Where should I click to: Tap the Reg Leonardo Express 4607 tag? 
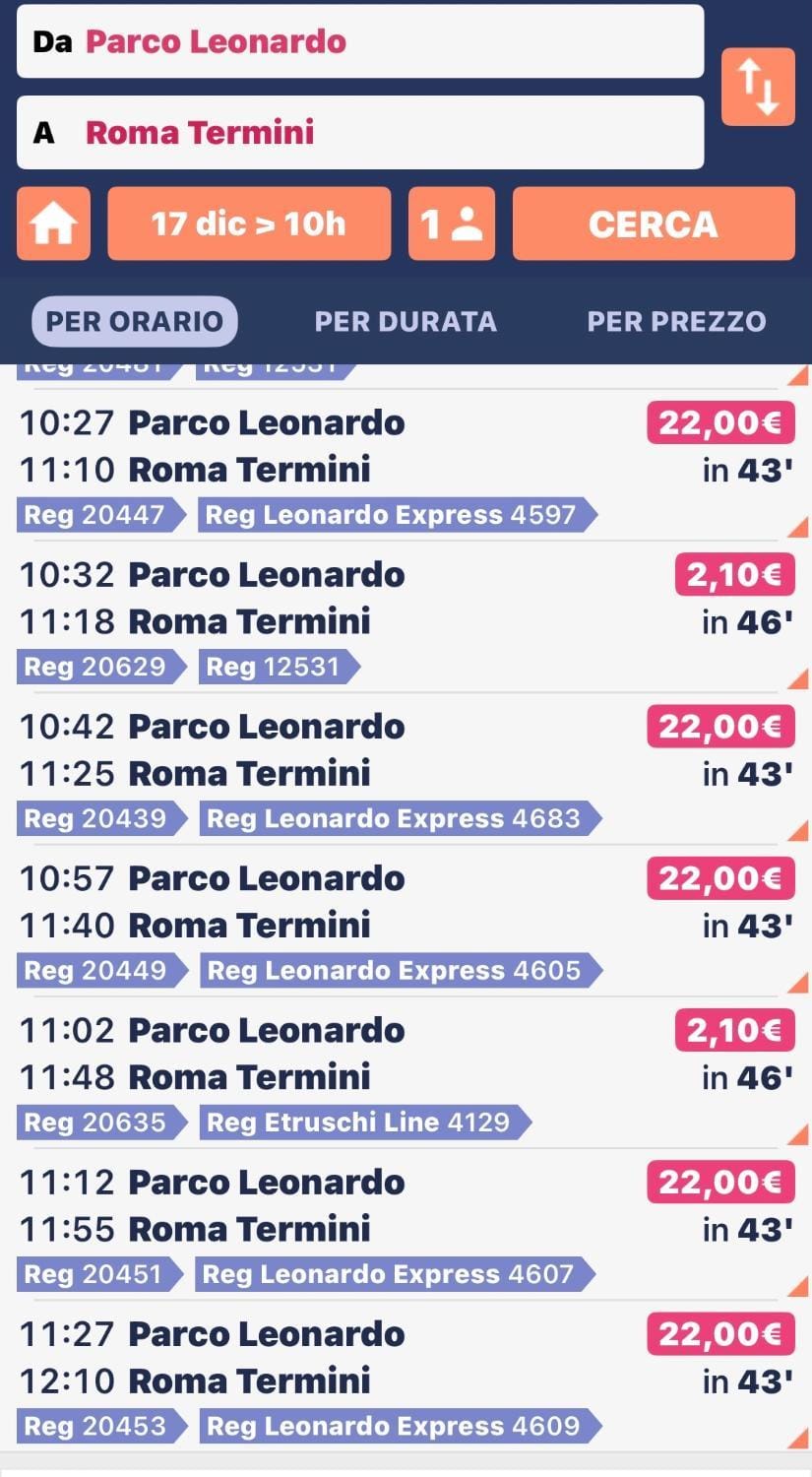tap(395, 1274)
